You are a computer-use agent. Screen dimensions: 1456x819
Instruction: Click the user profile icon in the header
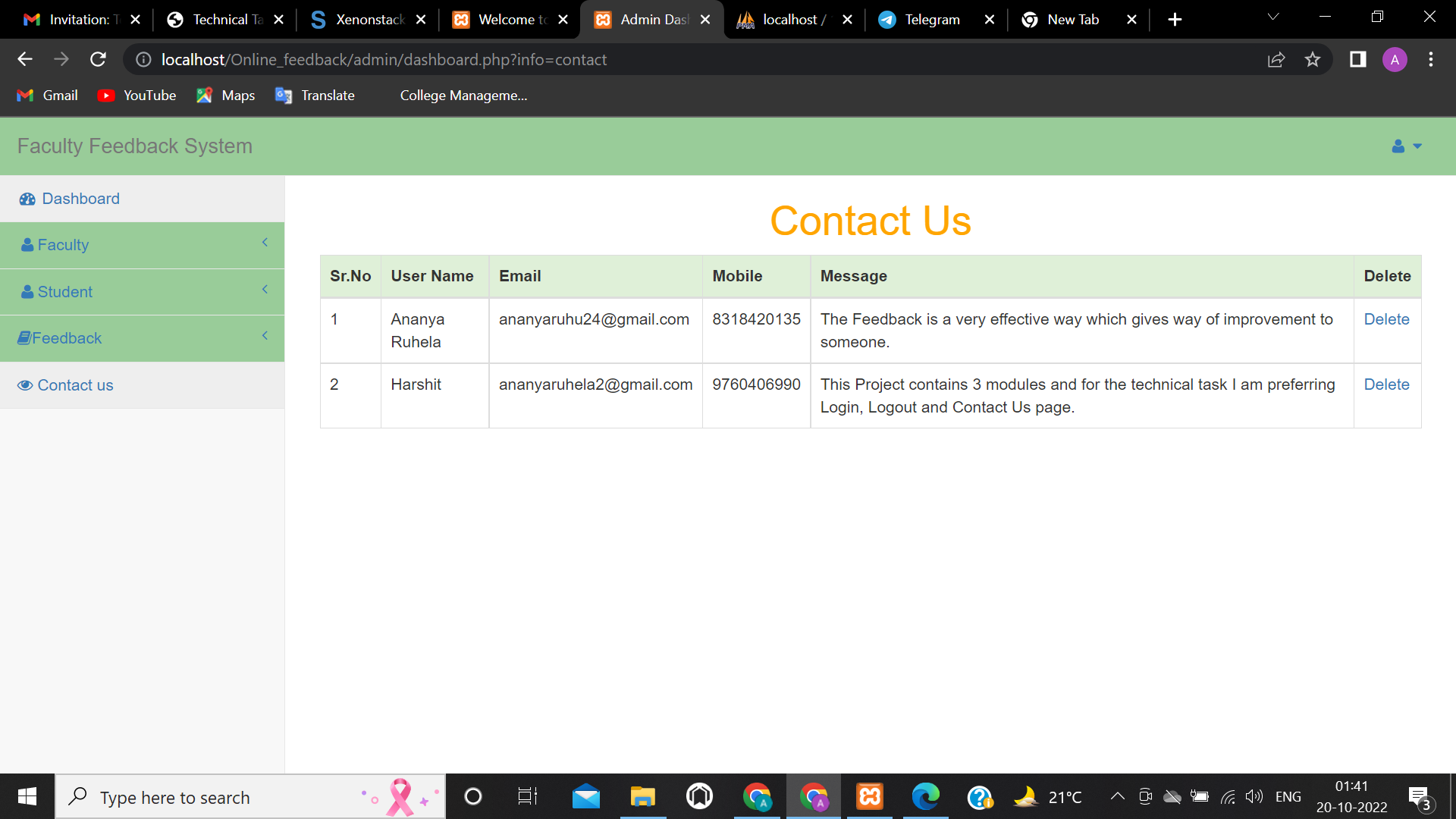1398,146
